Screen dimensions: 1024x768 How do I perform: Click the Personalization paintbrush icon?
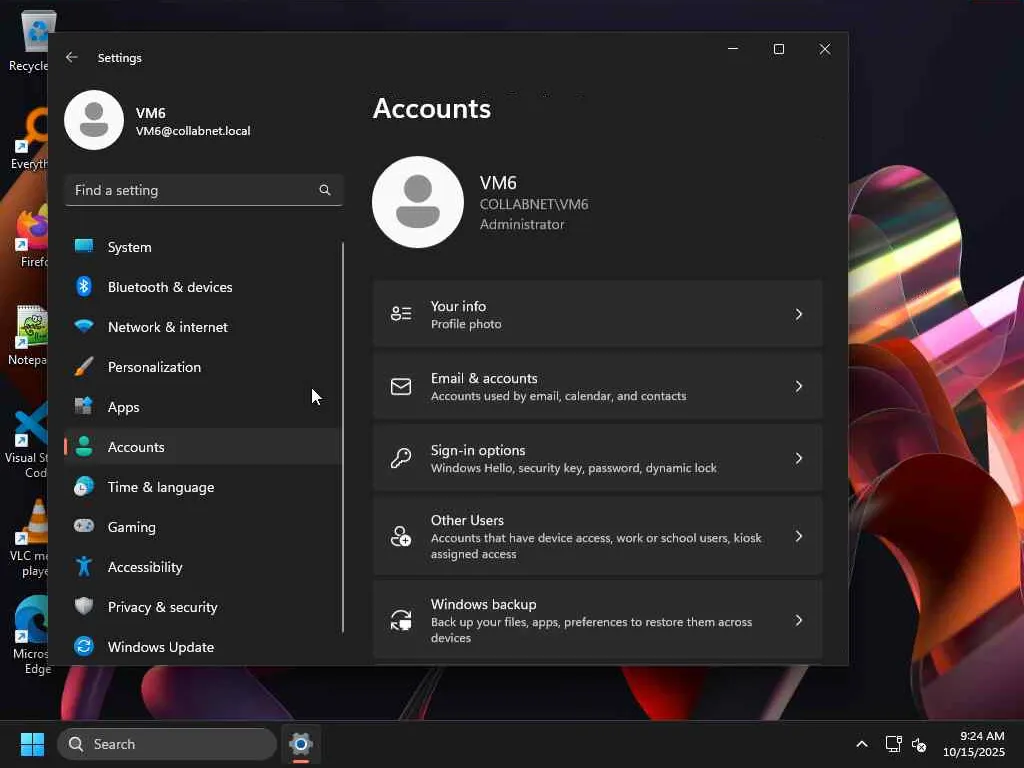[84, 366]
